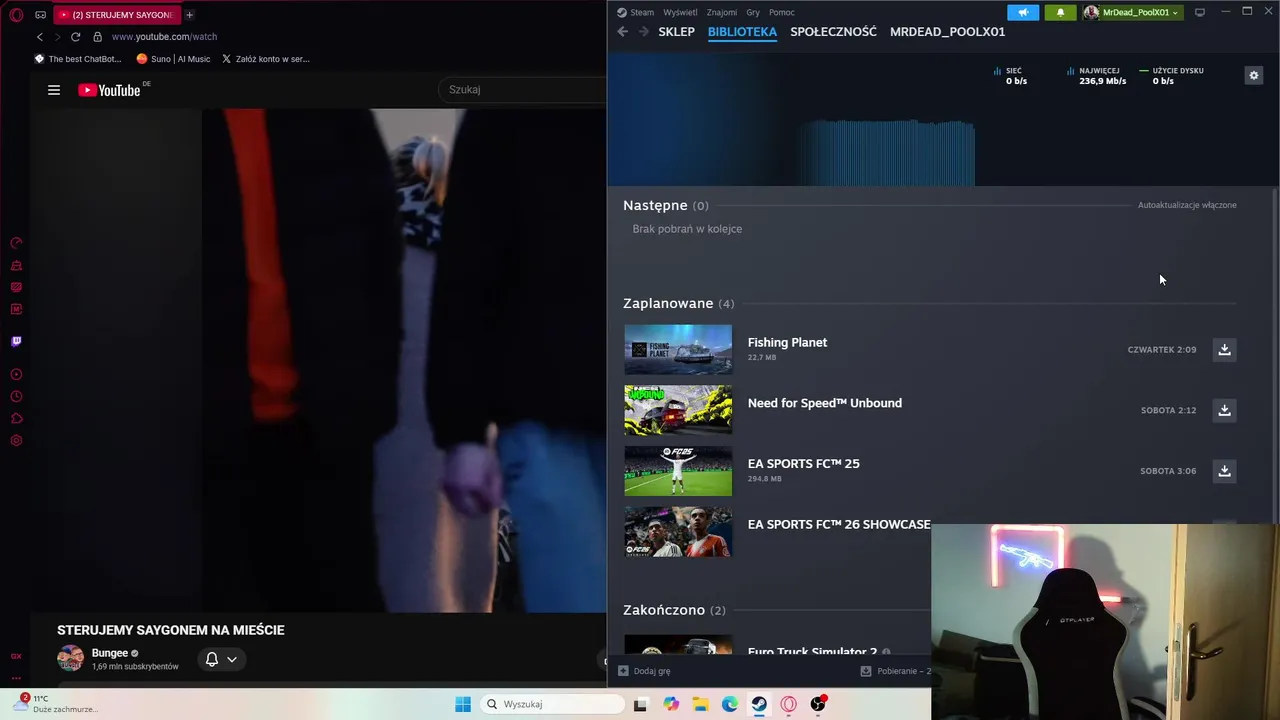Open EA SPORTS FC 26 SHOWCASE thumbnail
This screenshot has width=1280, height=720.
678,532
